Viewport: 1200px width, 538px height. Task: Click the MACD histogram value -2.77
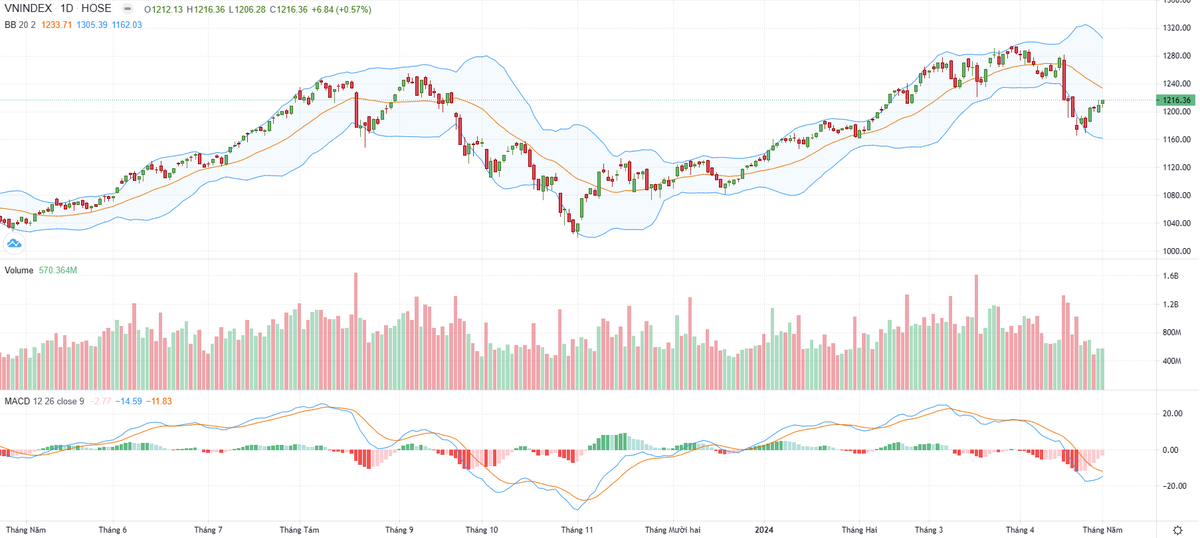(x=100, y=401)
